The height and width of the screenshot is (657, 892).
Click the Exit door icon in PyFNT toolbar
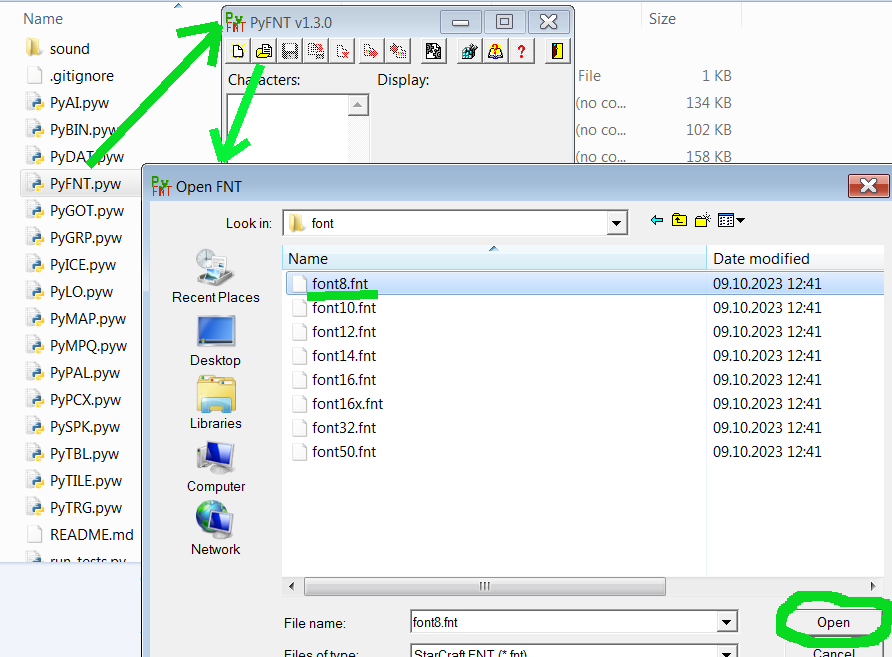[558, 51]
